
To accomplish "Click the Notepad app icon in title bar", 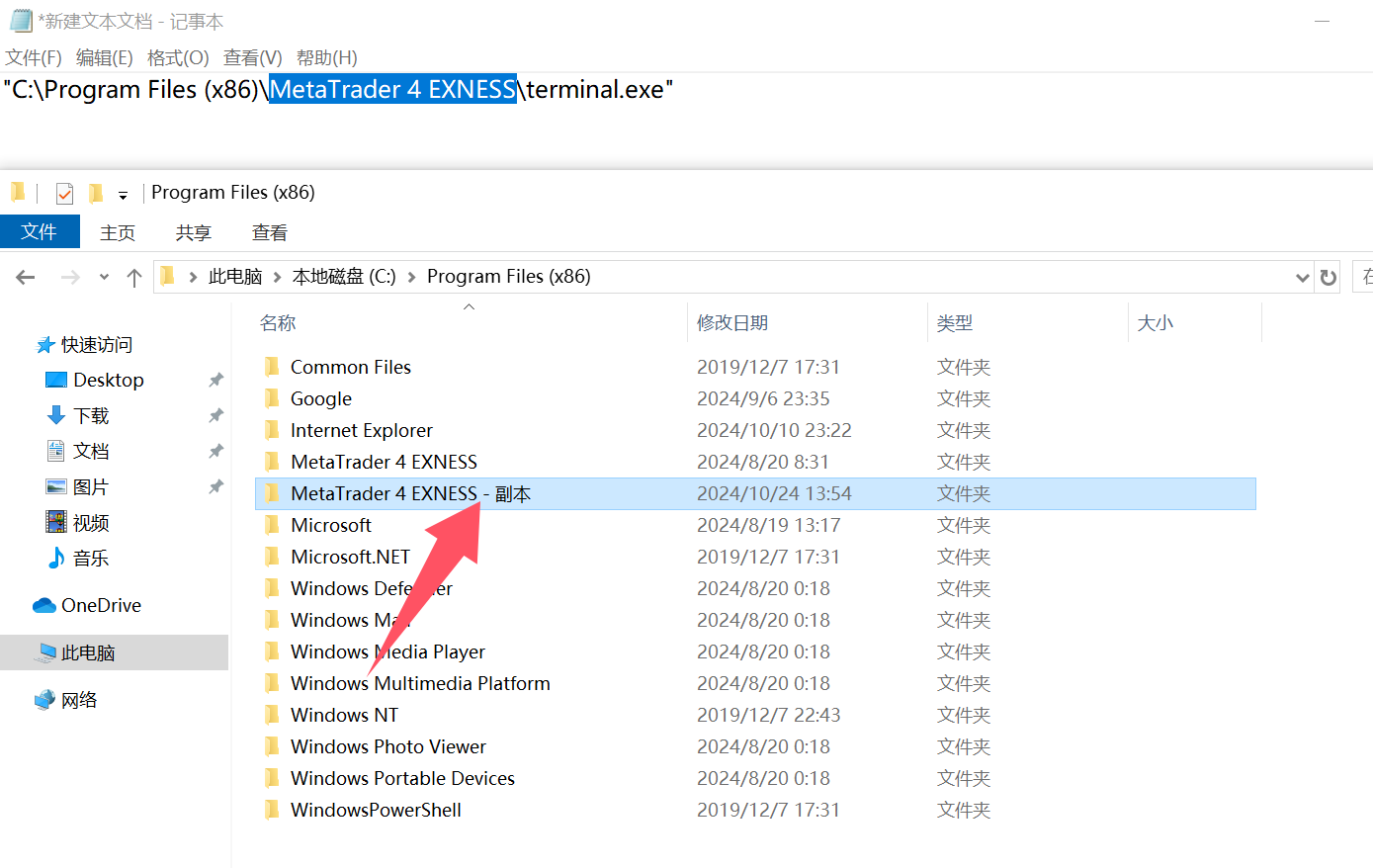I will pyautogui.click(x=20, y=21).
